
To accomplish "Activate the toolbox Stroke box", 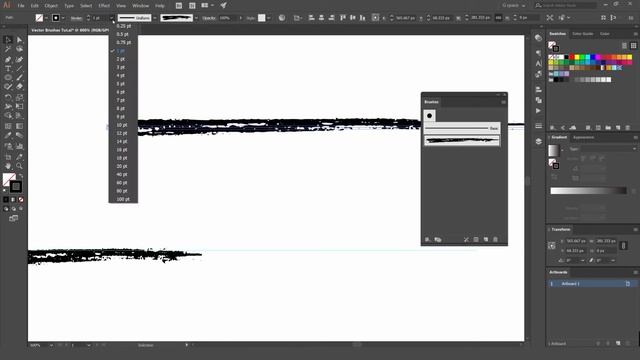I will [16, 187].
